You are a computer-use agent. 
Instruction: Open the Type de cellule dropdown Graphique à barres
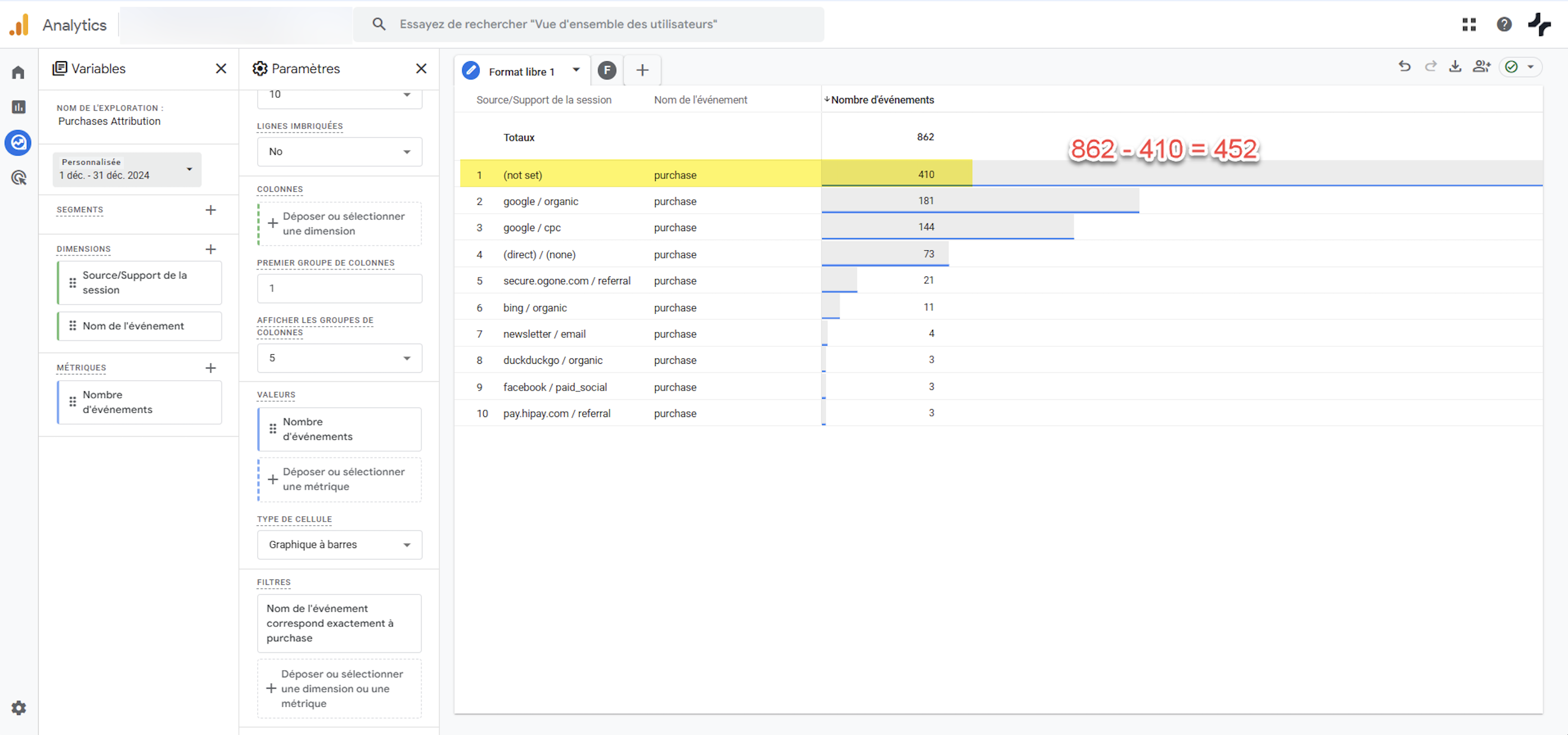click(x=339, y=544)
